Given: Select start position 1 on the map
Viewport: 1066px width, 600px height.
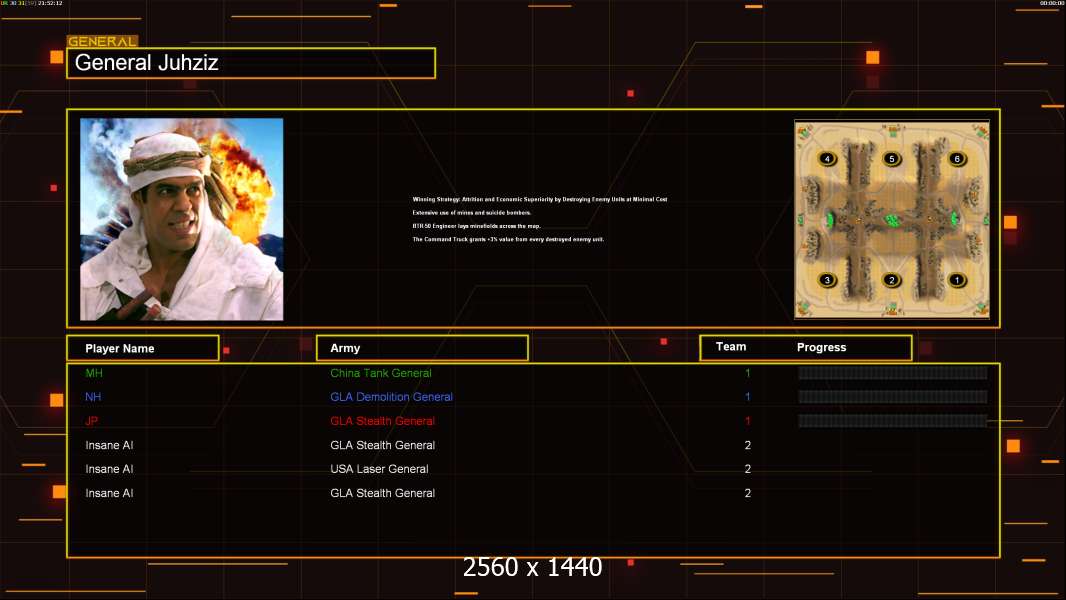Looking at the screenshot, I should click(957, 280).
